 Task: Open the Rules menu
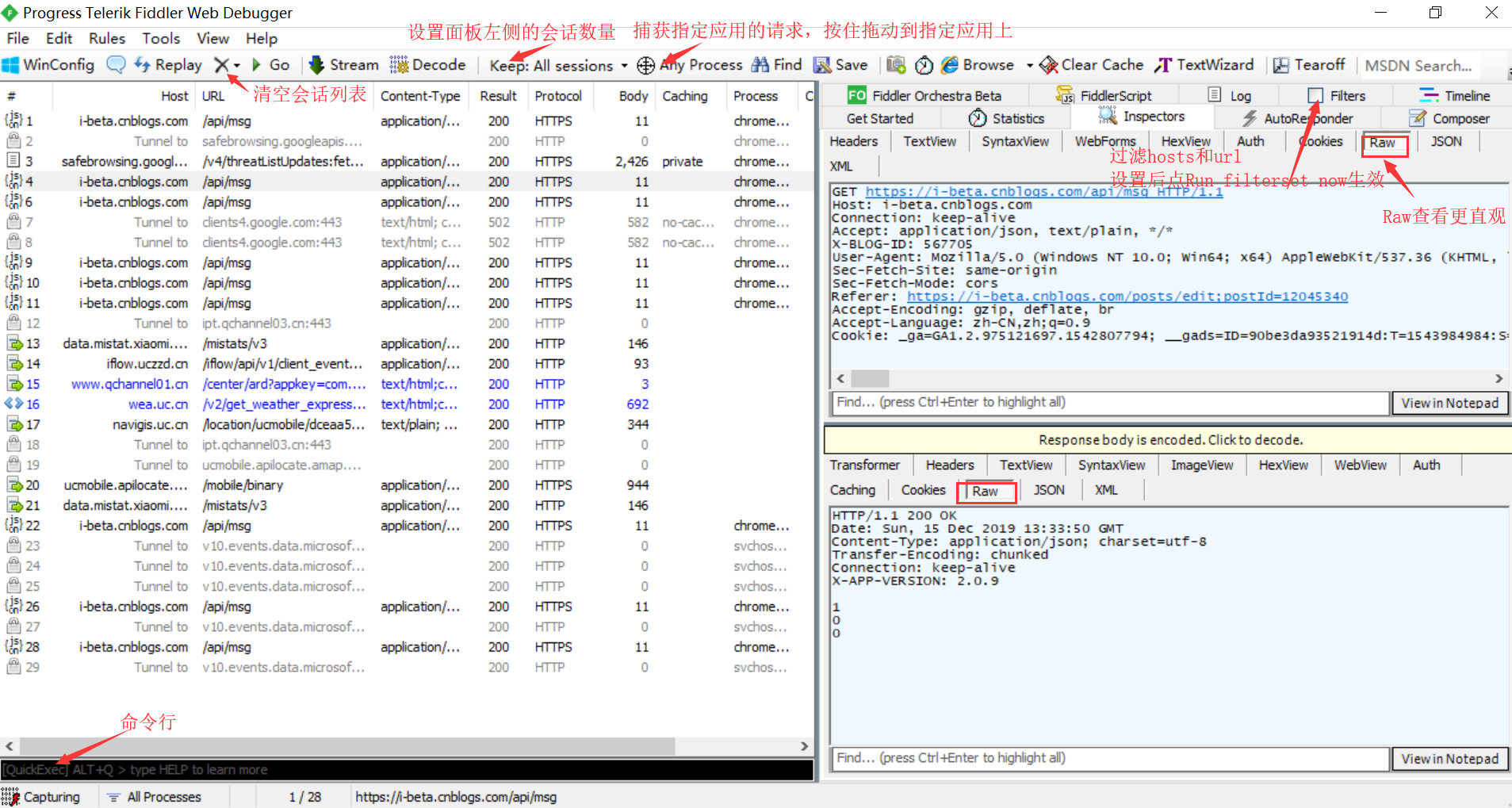(106, 38)
